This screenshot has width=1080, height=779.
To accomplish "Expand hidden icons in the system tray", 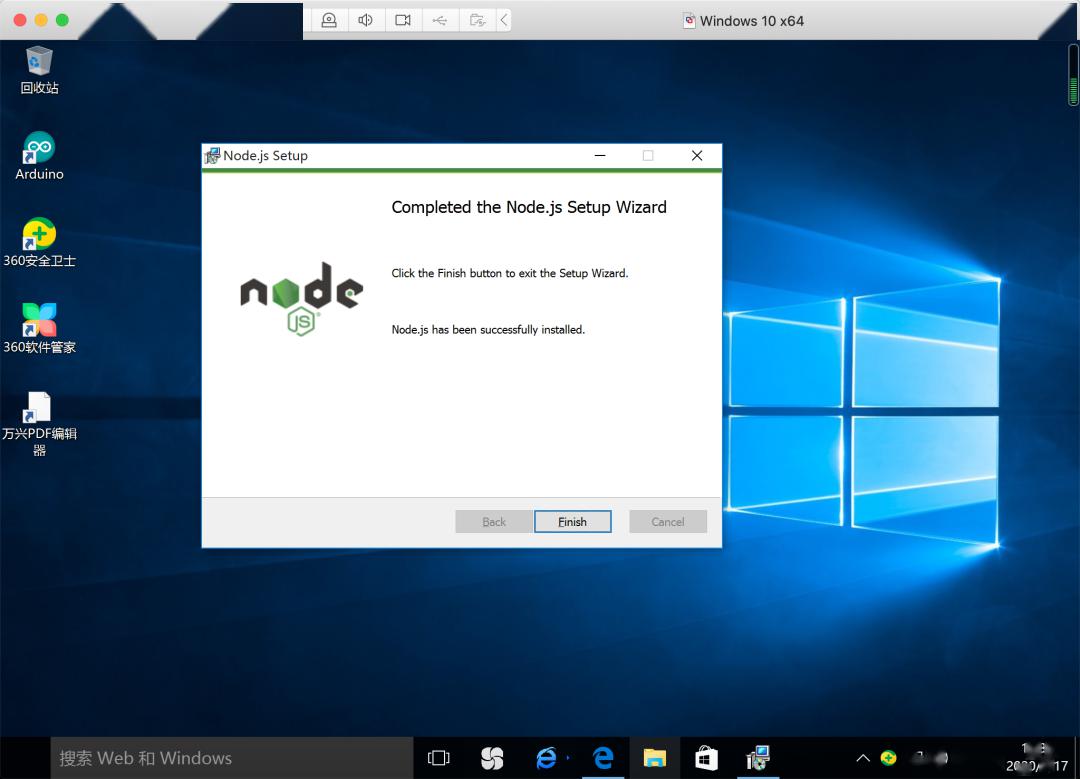I will pyautogui.click(x=862, y=758).
